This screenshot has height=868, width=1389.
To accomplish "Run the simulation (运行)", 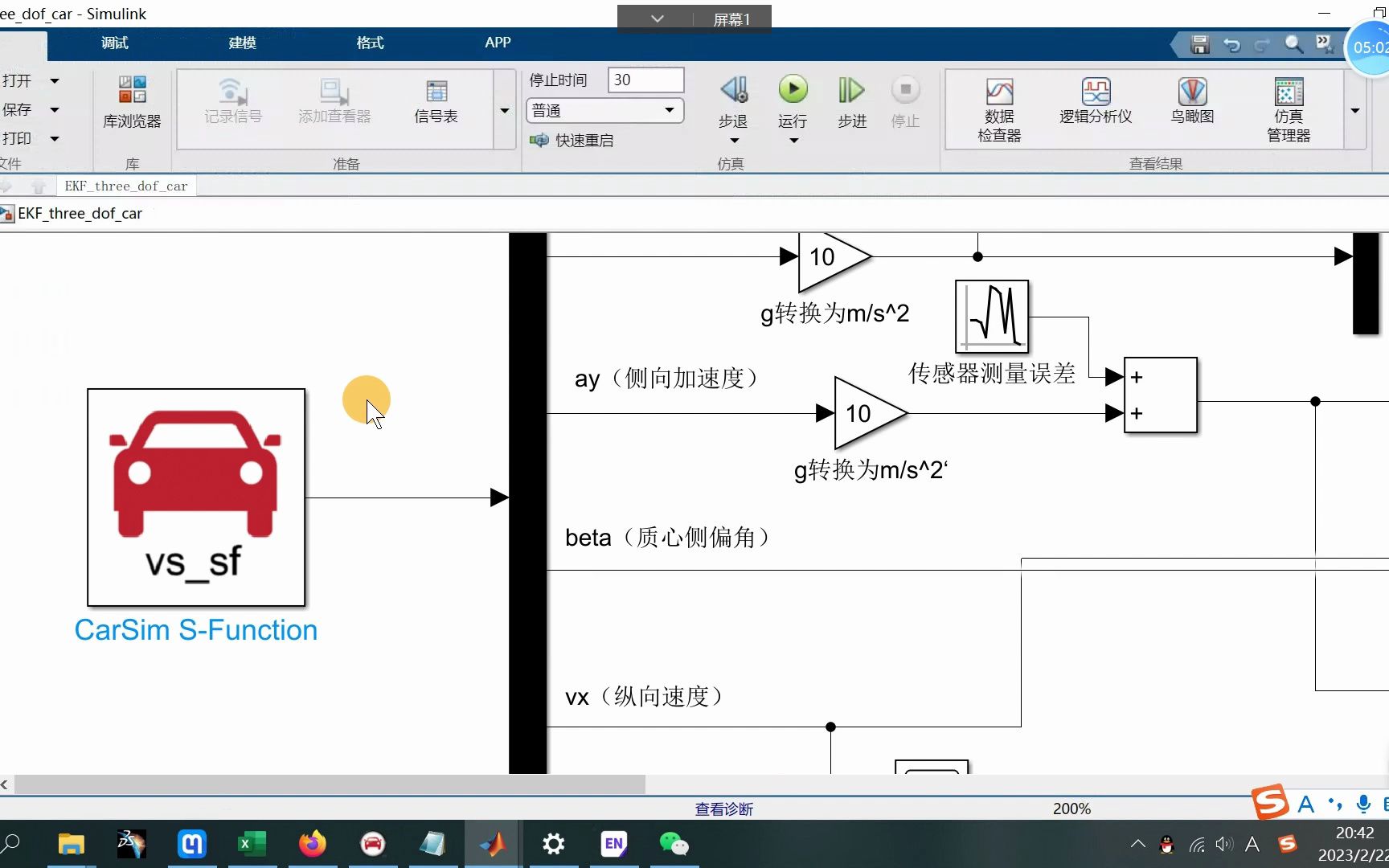I will (793, 102).
